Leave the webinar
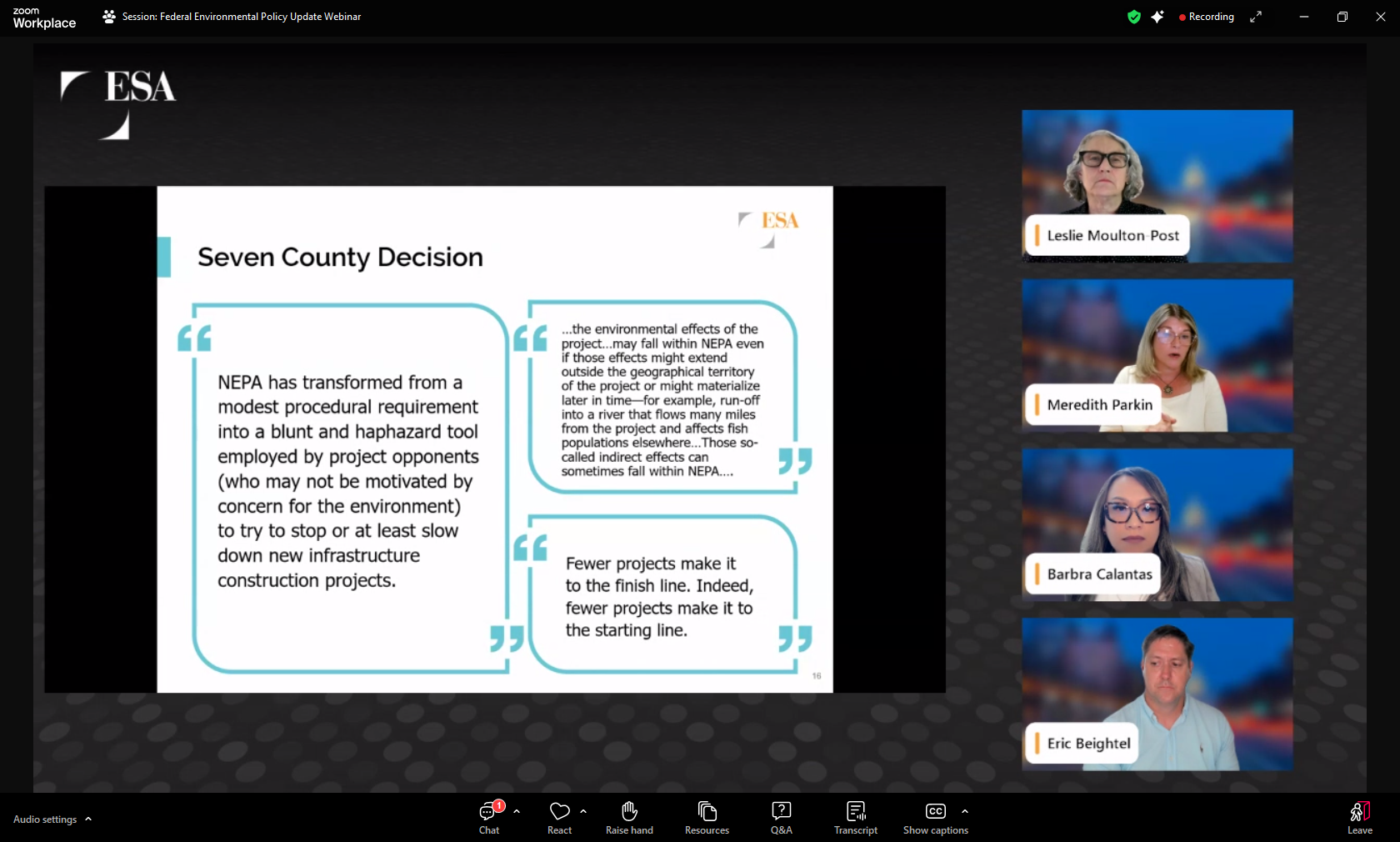1400x842 pixels. pyautogui.click(x=1359, y=817)
